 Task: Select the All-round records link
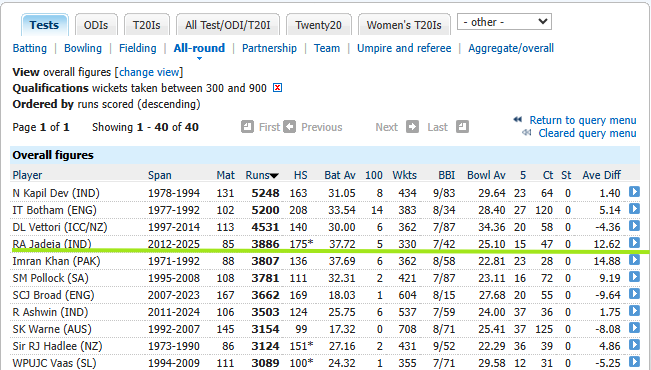click(x=199, y=48)
